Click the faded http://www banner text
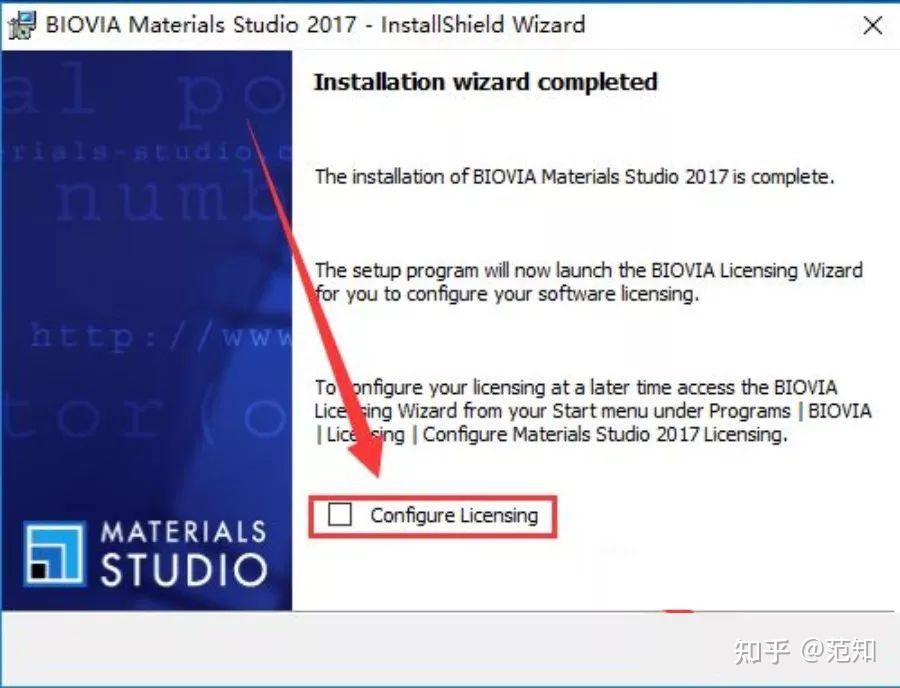This screenshot has height=688, width=900. coord(161,335)
